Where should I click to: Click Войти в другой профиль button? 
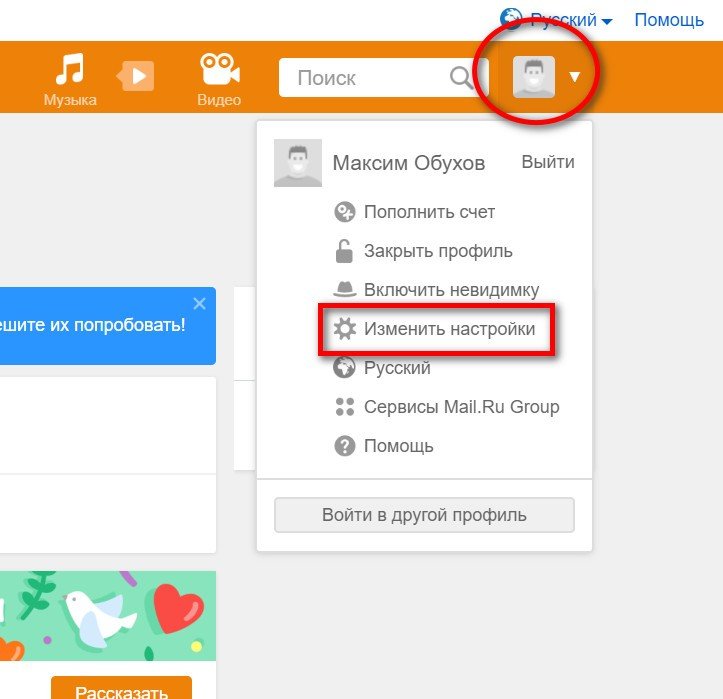424,515
